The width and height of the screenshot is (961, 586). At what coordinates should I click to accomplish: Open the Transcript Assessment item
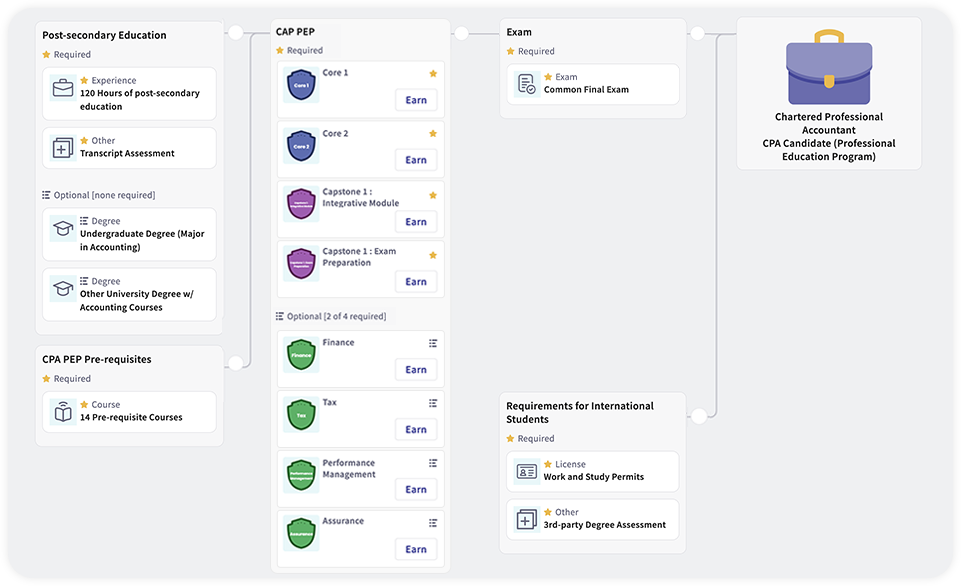pos(129,148)
